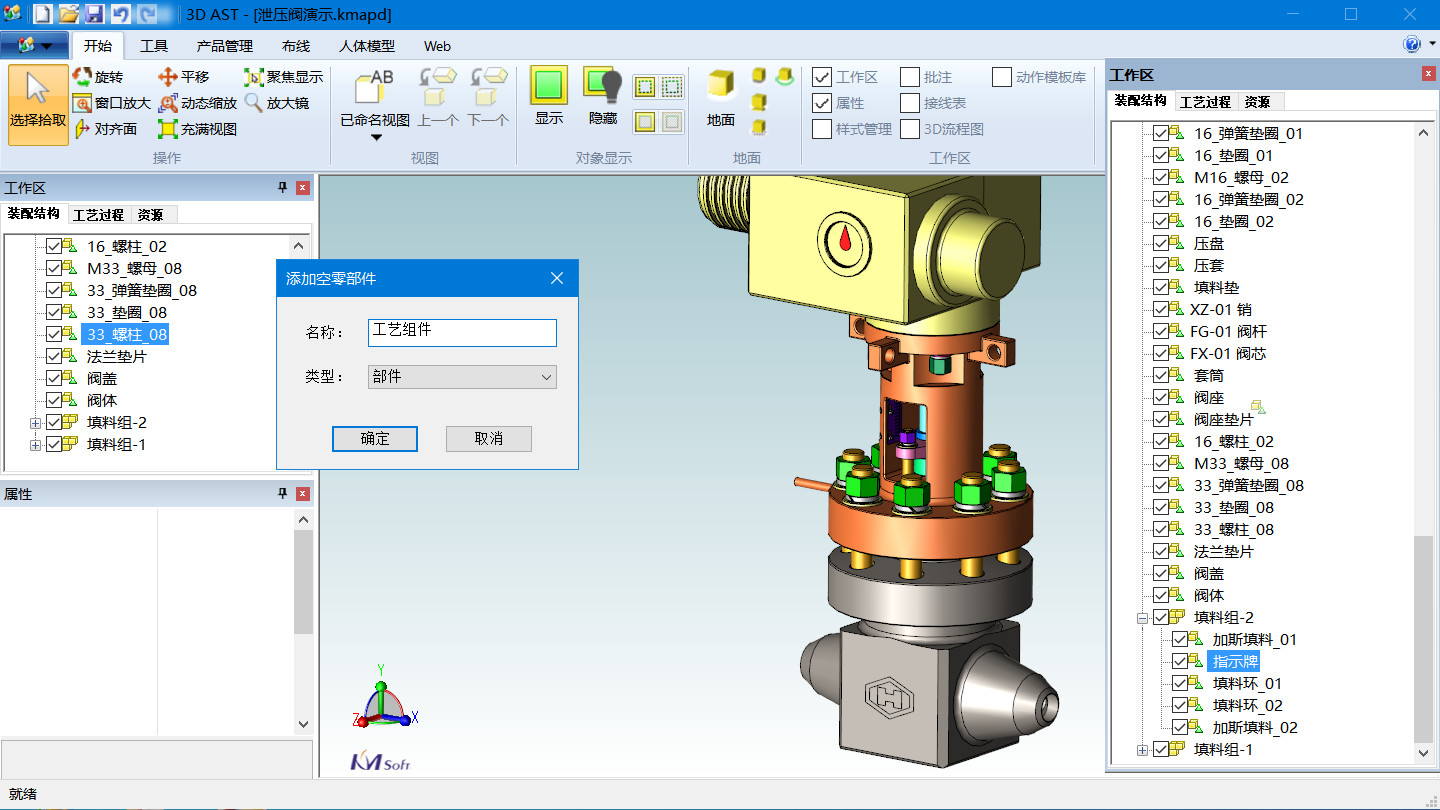Click the 显示 show object icon
The height and width of the screenshot is (810, 1440).
pos(548,86)
